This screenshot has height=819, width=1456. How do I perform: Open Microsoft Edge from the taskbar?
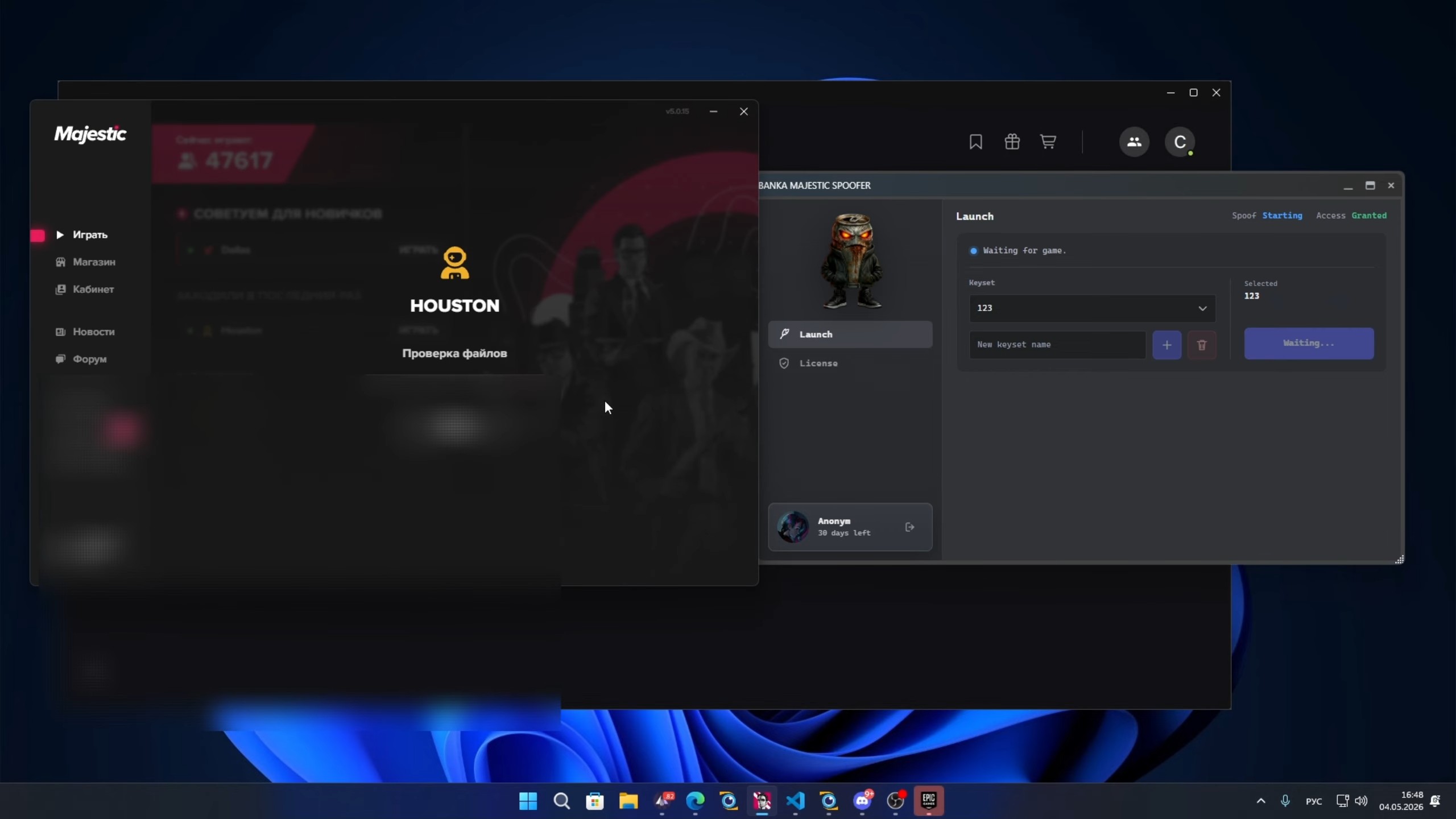[695, 801]
